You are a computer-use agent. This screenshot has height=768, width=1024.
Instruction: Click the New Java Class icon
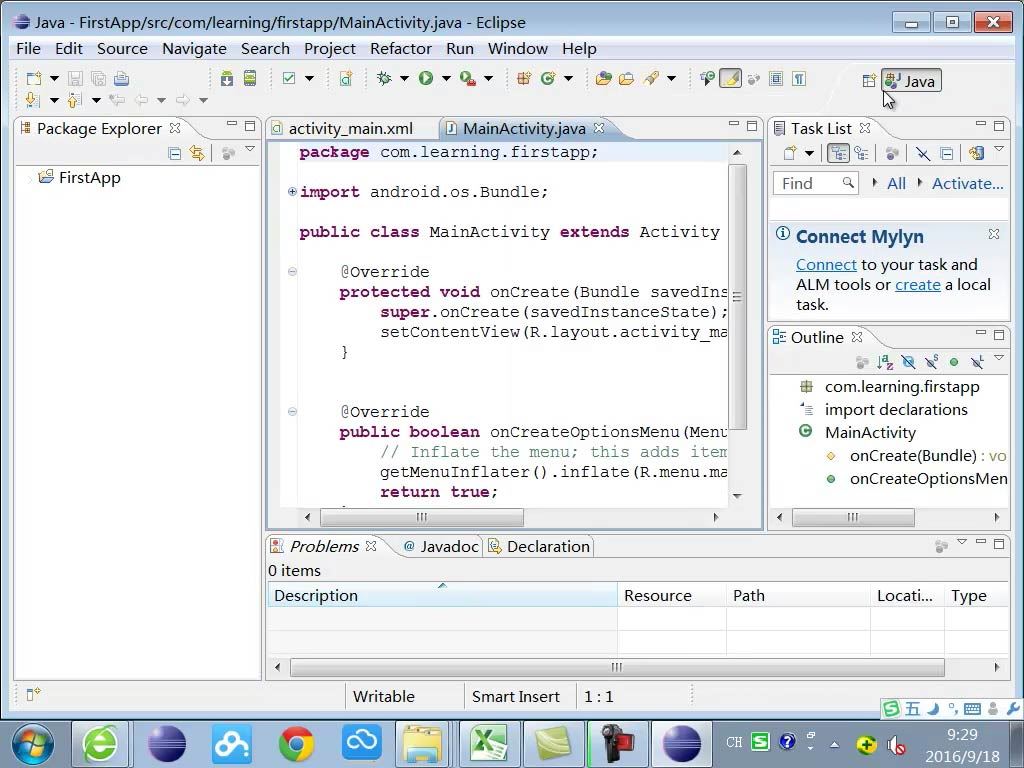point(548,79)
